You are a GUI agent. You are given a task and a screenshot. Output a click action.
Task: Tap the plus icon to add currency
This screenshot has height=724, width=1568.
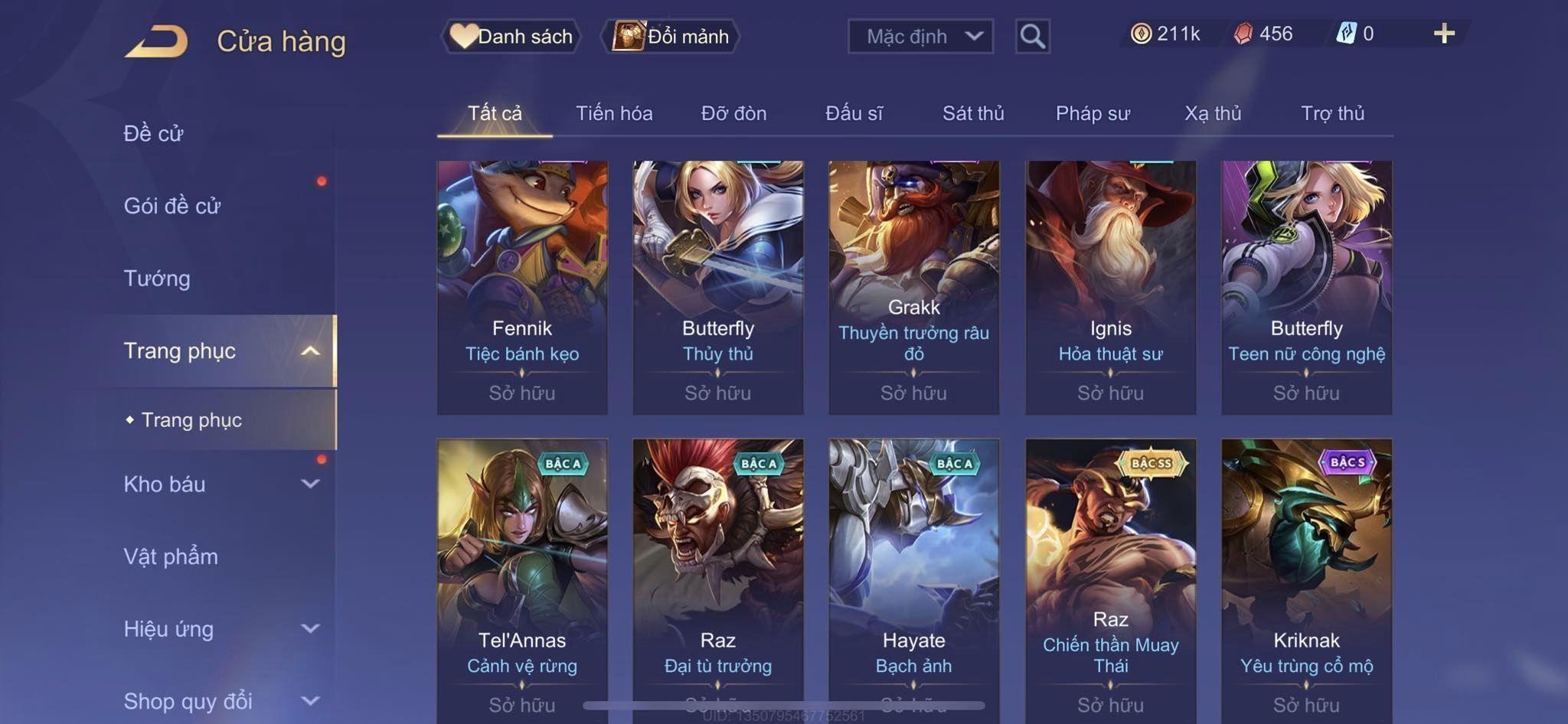click(1444, 33)
